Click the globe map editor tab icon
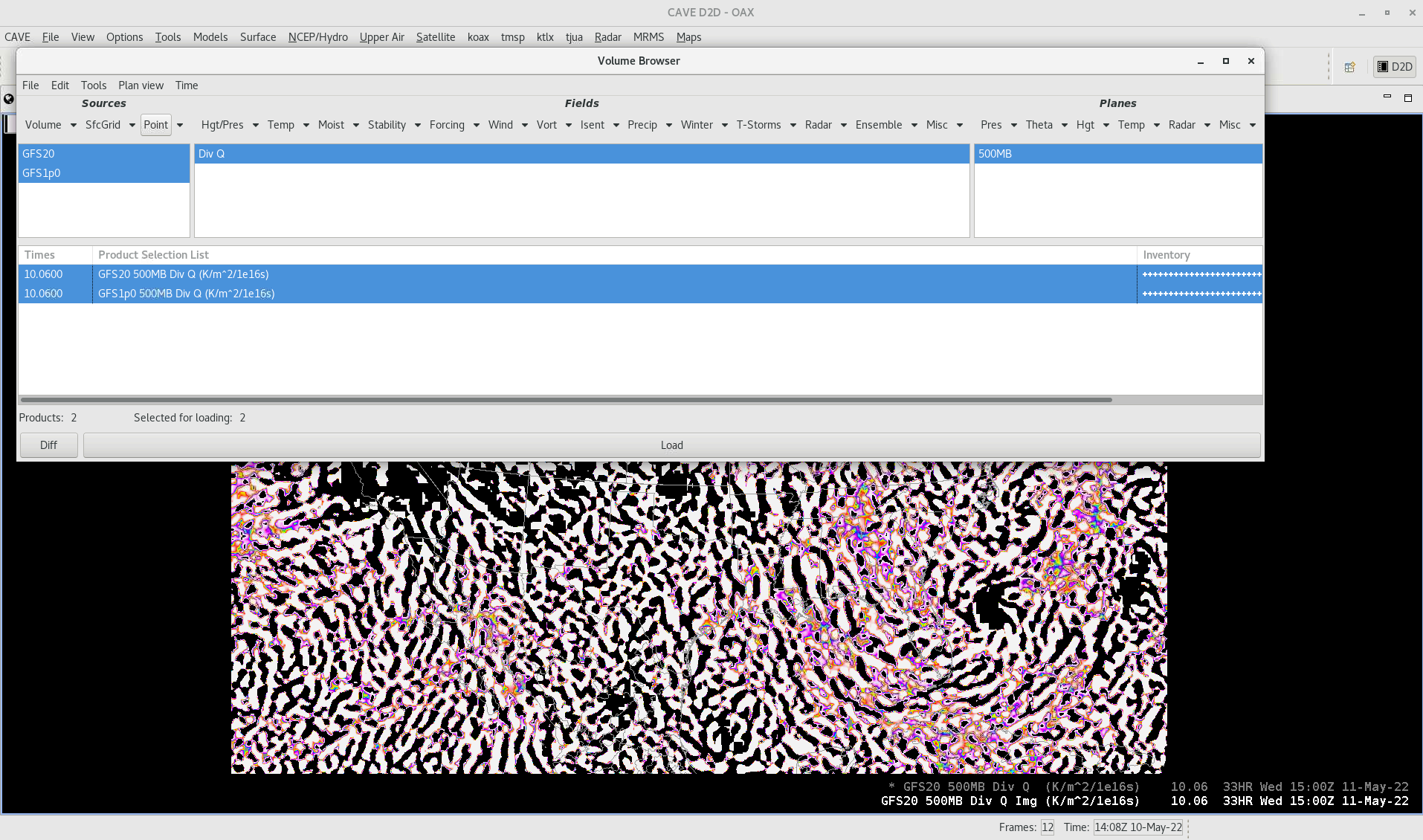 pos(9,98)
